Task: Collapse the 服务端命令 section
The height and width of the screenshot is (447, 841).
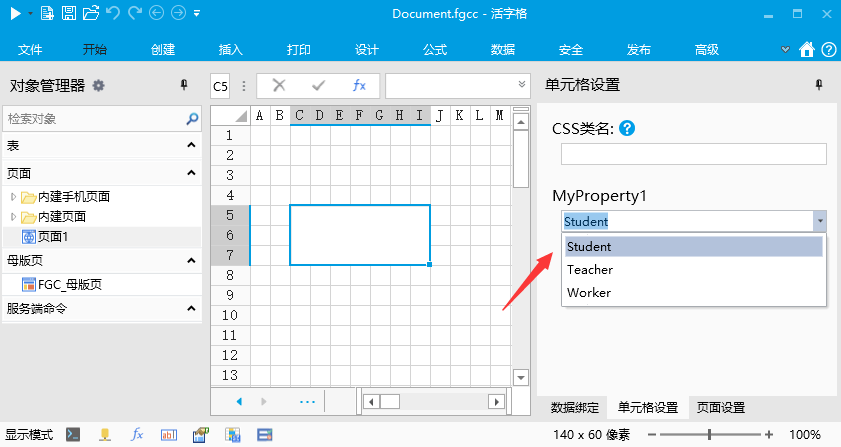Action: pyautogui.click(x=191, y=309)
